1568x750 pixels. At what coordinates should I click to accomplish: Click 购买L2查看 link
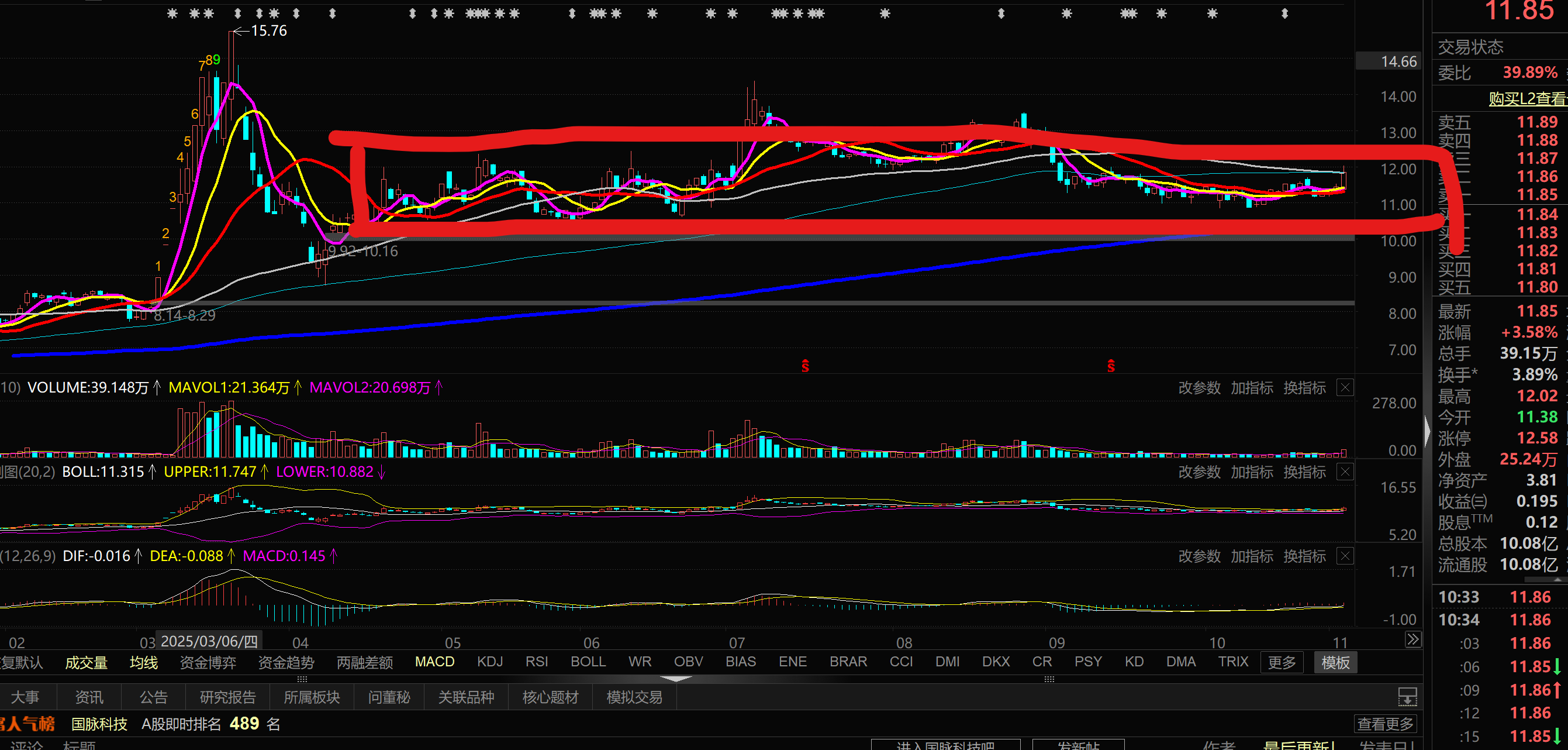1526,99
